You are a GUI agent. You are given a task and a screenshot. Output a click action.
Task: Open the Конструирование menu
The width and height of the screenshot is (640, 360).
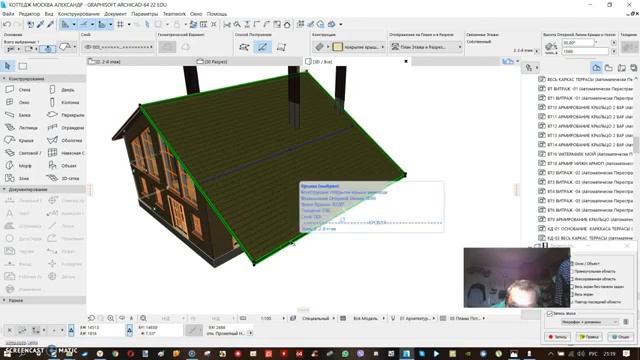[x=78, y=14]
